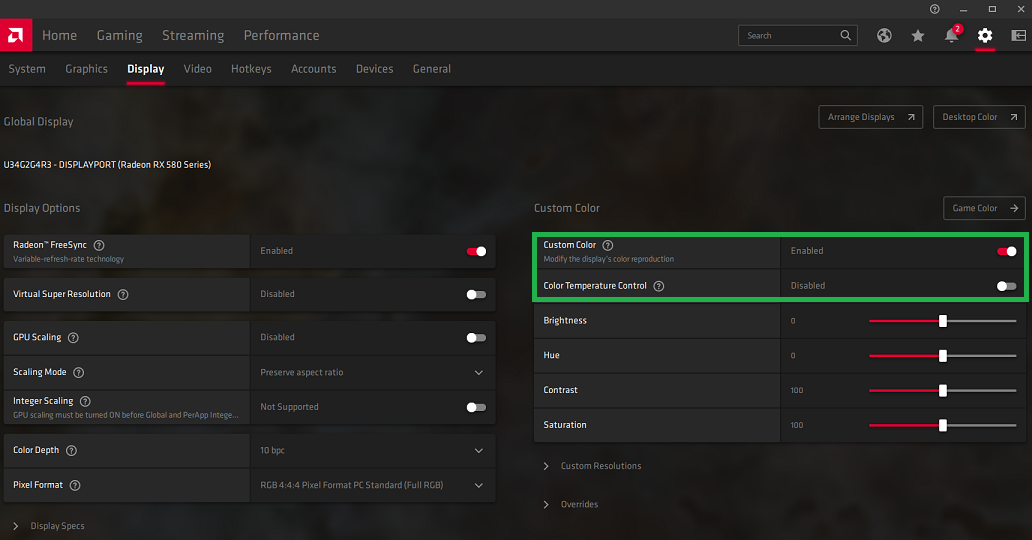Switch to Graphics settings tab

[x=86, y=69]
